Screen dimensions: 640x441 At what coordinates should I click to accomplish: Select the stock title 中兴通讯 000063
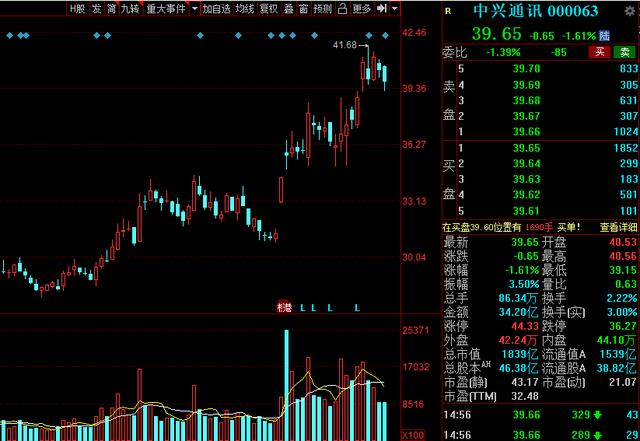pyautogui.click(x=536, y=11)
